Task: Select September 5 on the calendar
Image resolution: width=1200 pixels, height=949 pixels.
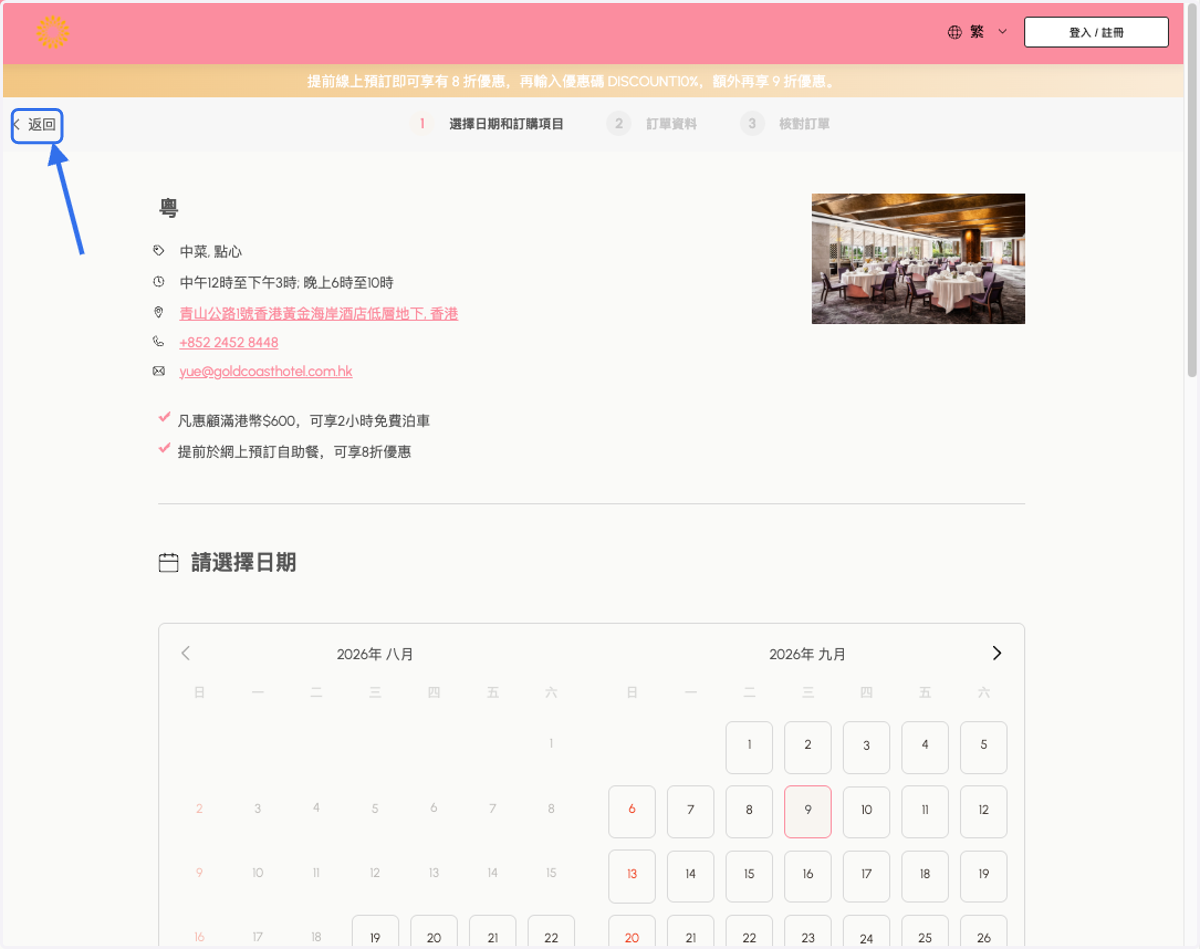Action: pos(984,746)
